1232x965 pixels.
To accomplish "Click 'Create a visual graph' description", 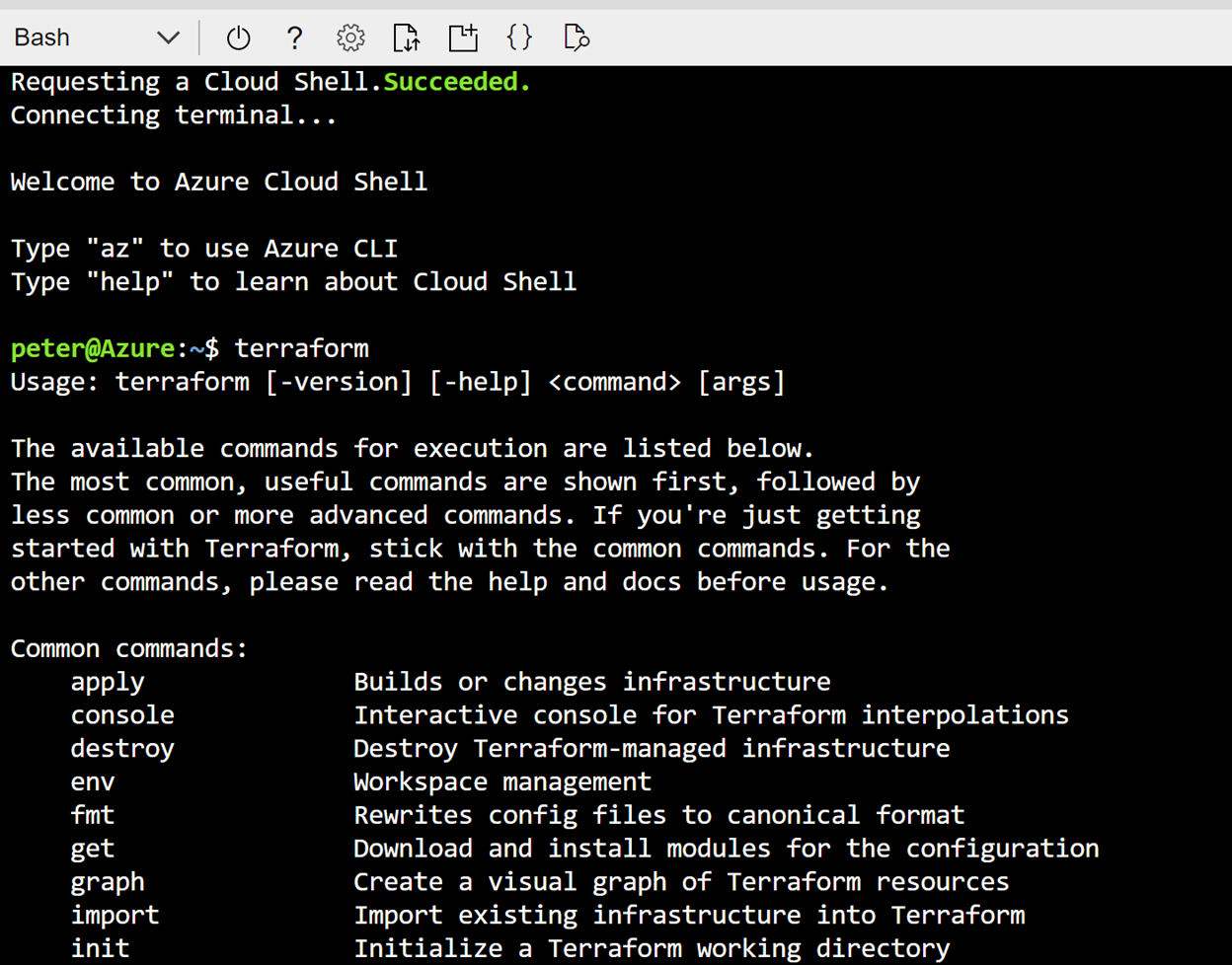I will tap(681, 882).
